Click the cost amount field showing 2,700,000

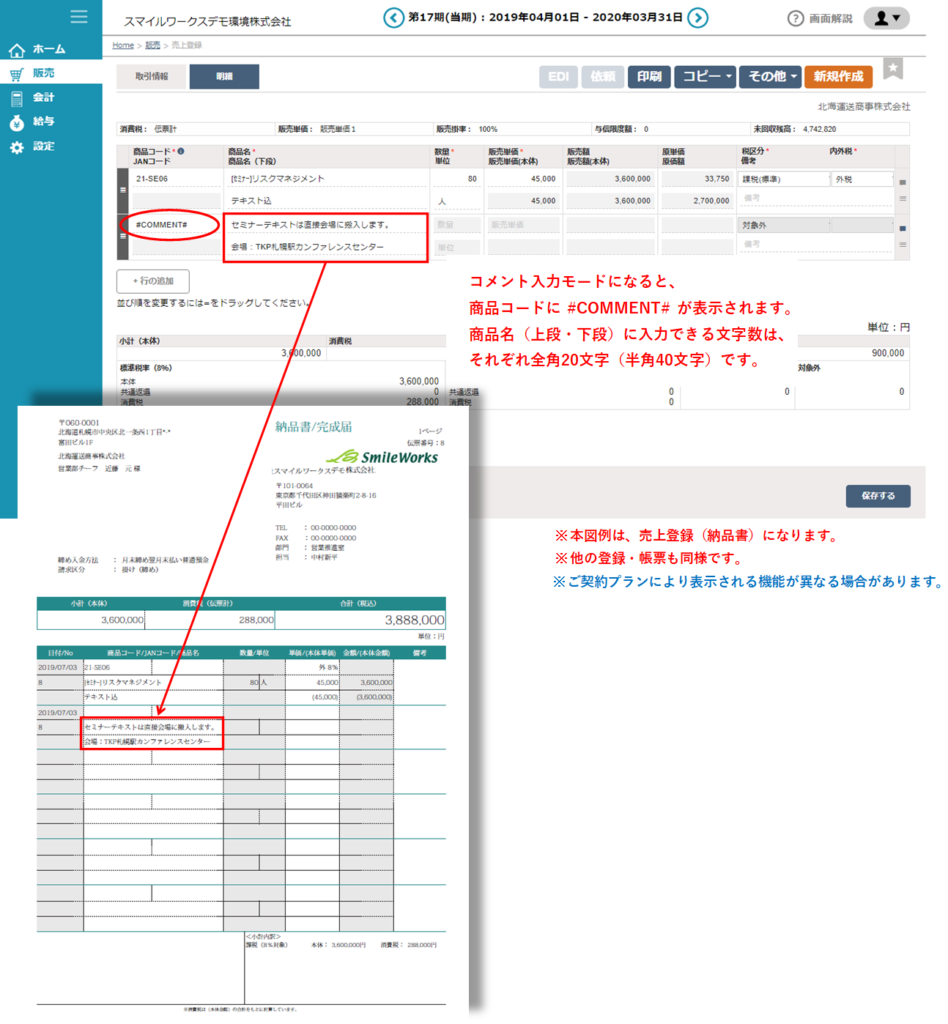(x=697, y=201)
